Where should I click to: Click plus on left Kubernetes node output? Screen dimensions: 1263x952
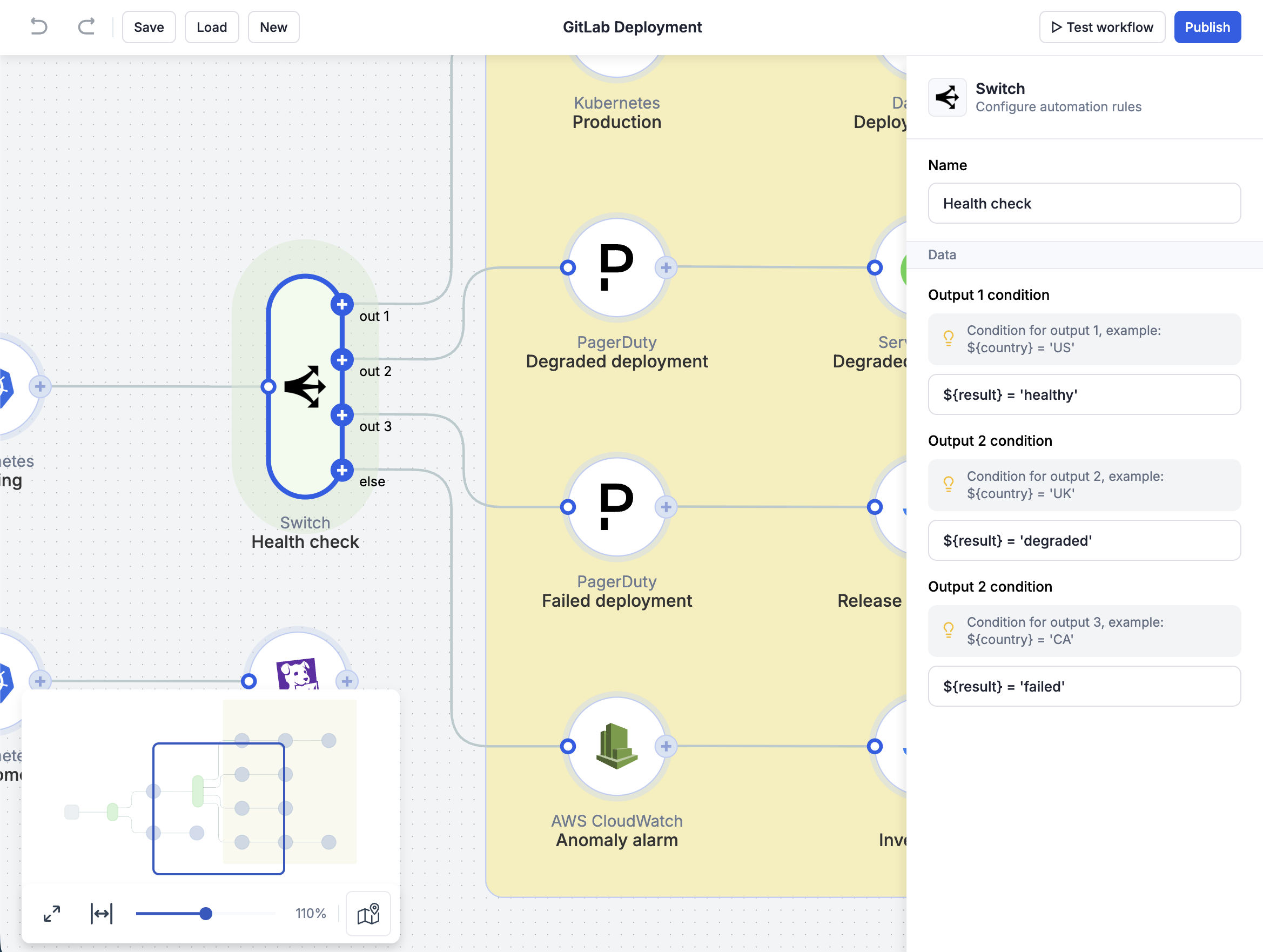40,387
